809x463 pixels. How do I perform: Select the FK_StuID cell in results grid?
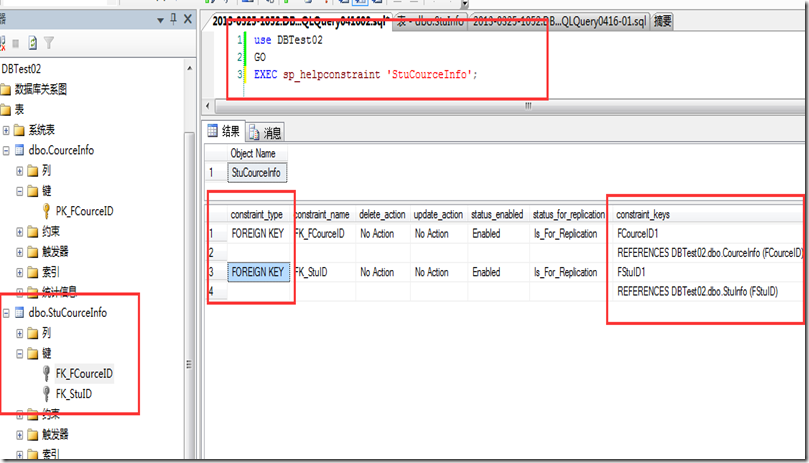point(323,272)
